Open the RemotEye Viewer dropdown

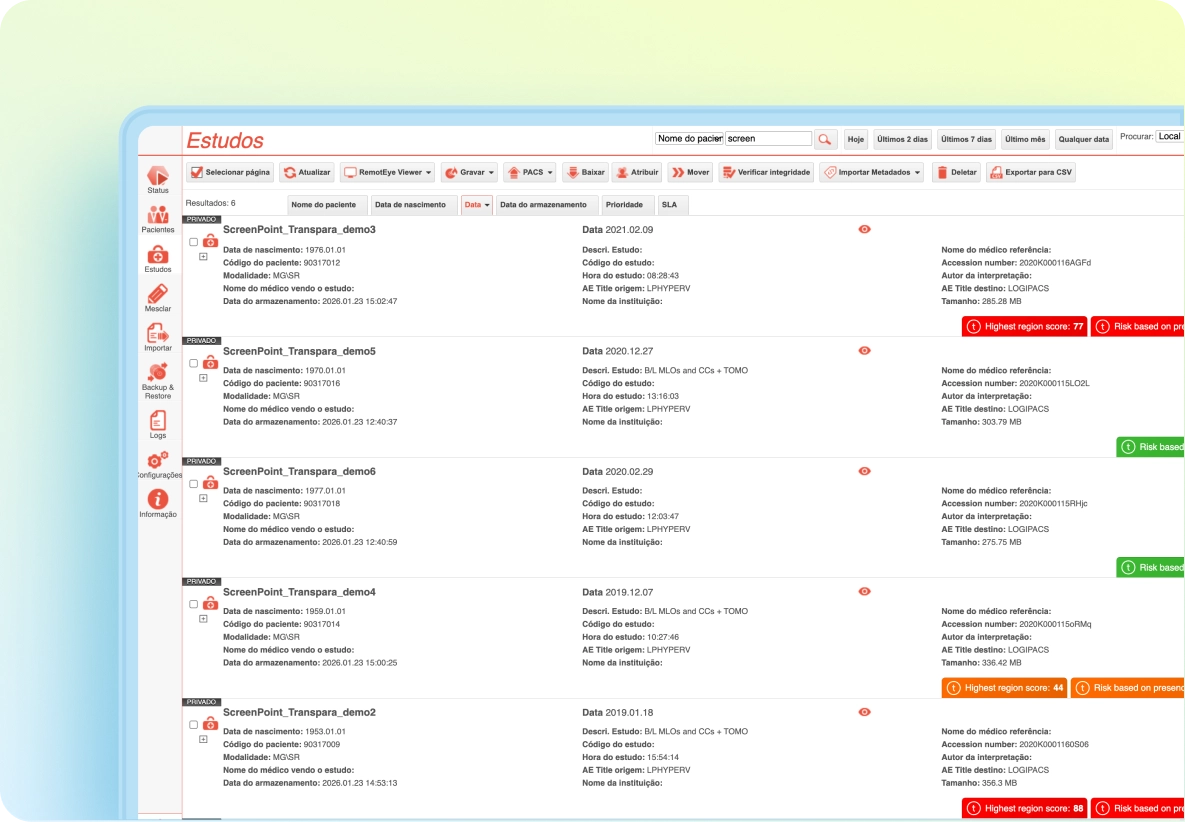tap(388, 172)
